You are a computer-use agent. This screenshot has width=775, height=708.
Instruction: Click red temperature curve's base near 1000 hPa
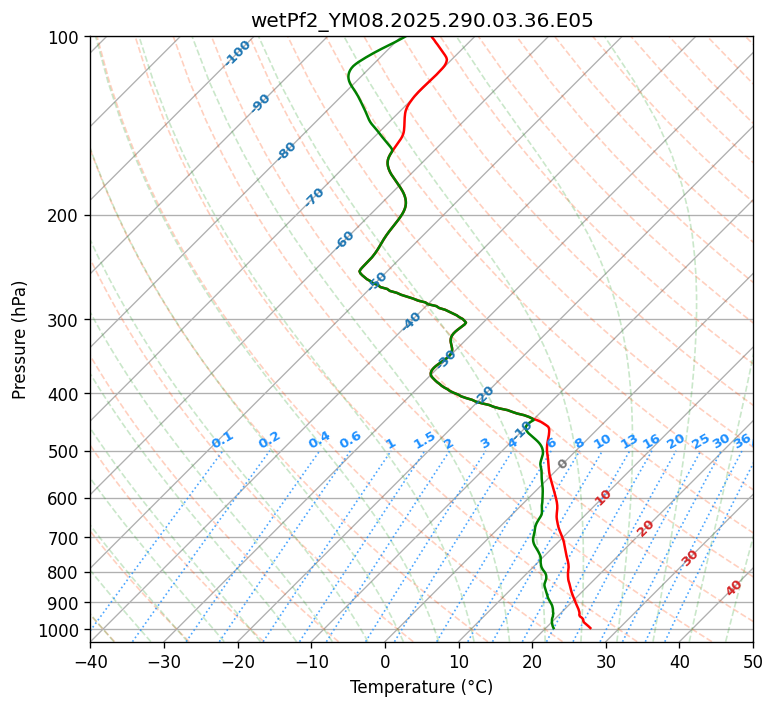pyautogui.click(x=589, y=627)
